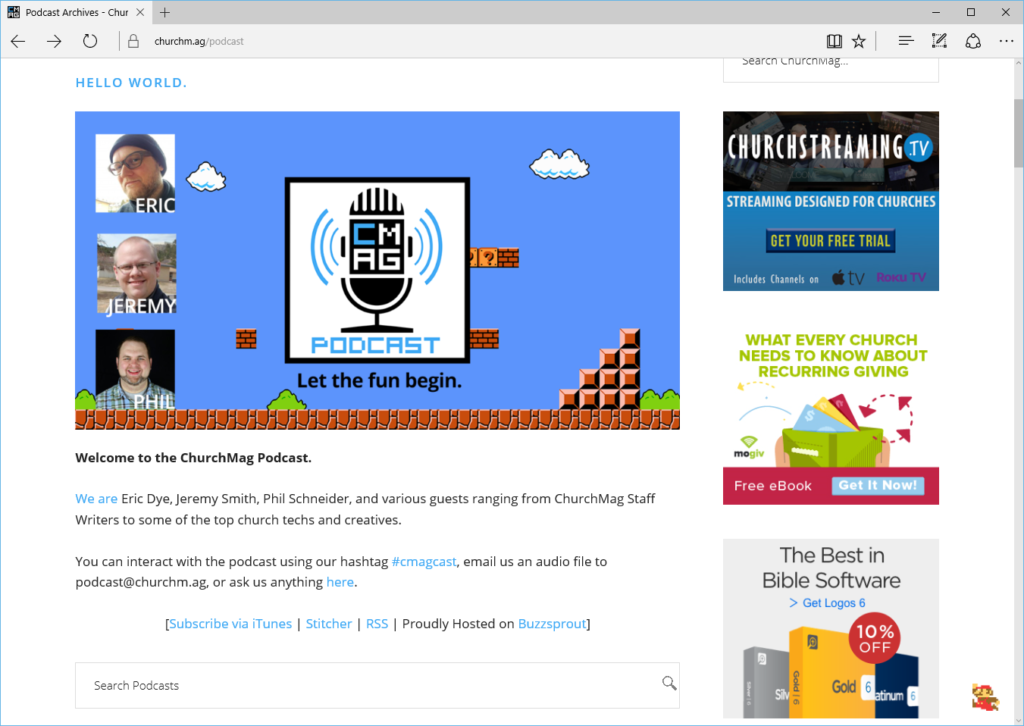Click the podcast@churchm.ag email text
This screenshot has height=726, width=1024.
tap(140, 582)
